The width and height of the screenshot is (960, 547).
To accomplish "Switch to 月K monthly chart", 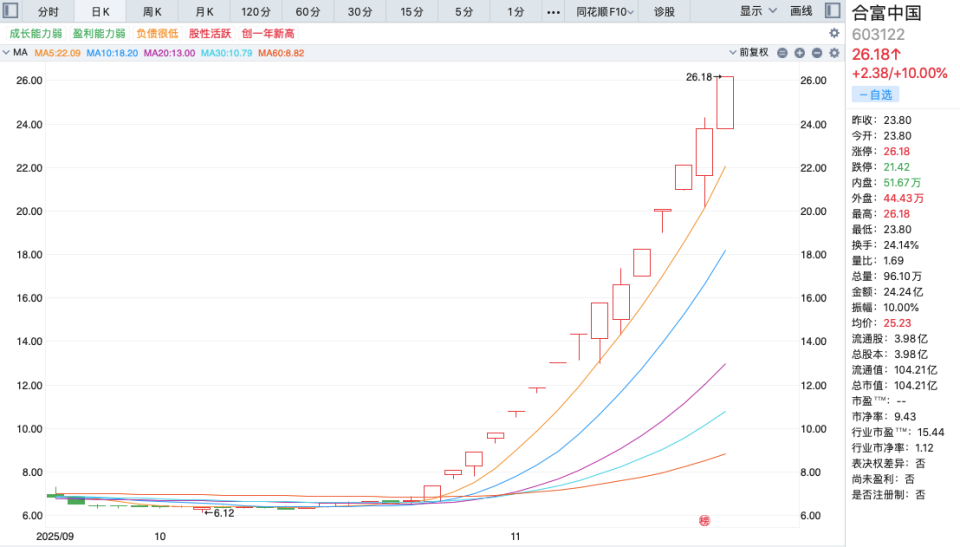I will click(x=204, y=12).
